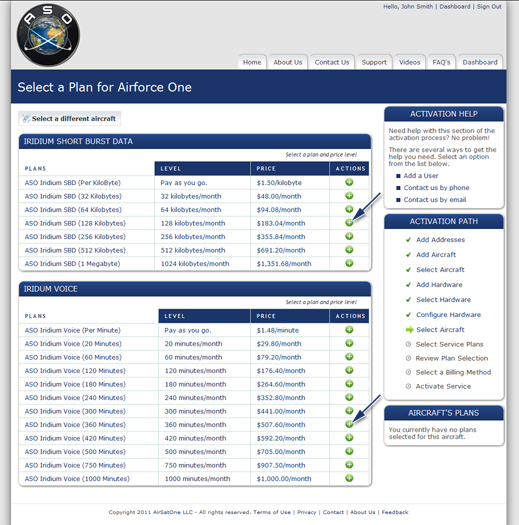Viewport: 519px width, 525px height.
Task: Go to checked Select Aircraft step
Action: (440, 270)
